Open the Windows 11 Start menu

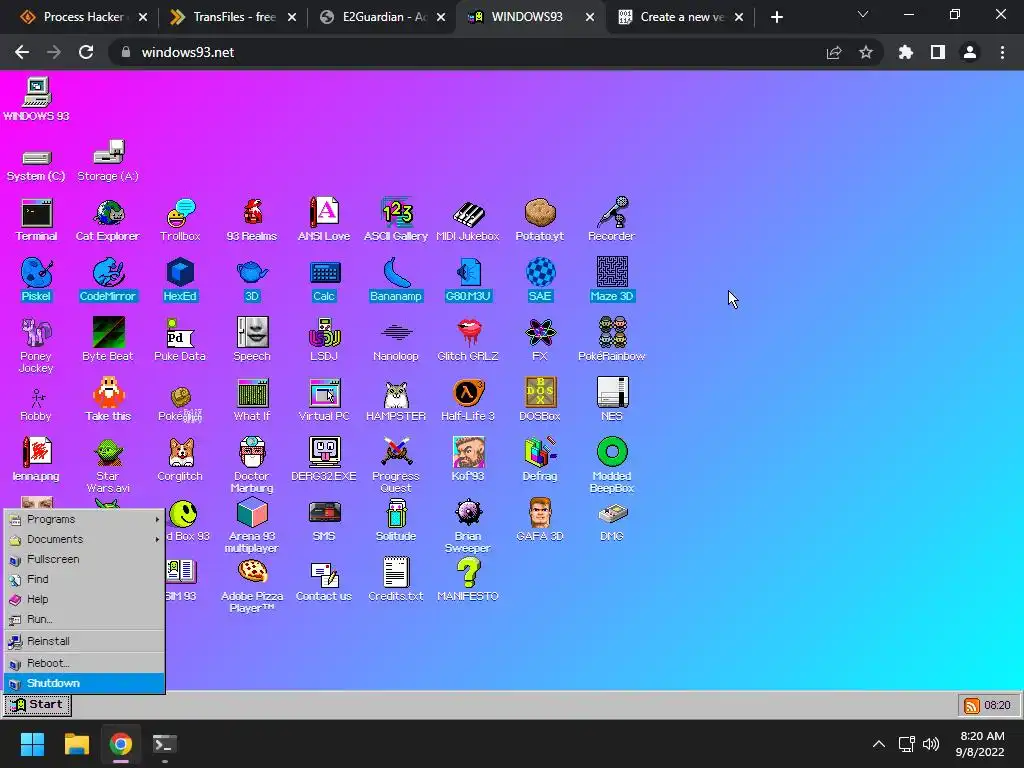click(32, 744)
